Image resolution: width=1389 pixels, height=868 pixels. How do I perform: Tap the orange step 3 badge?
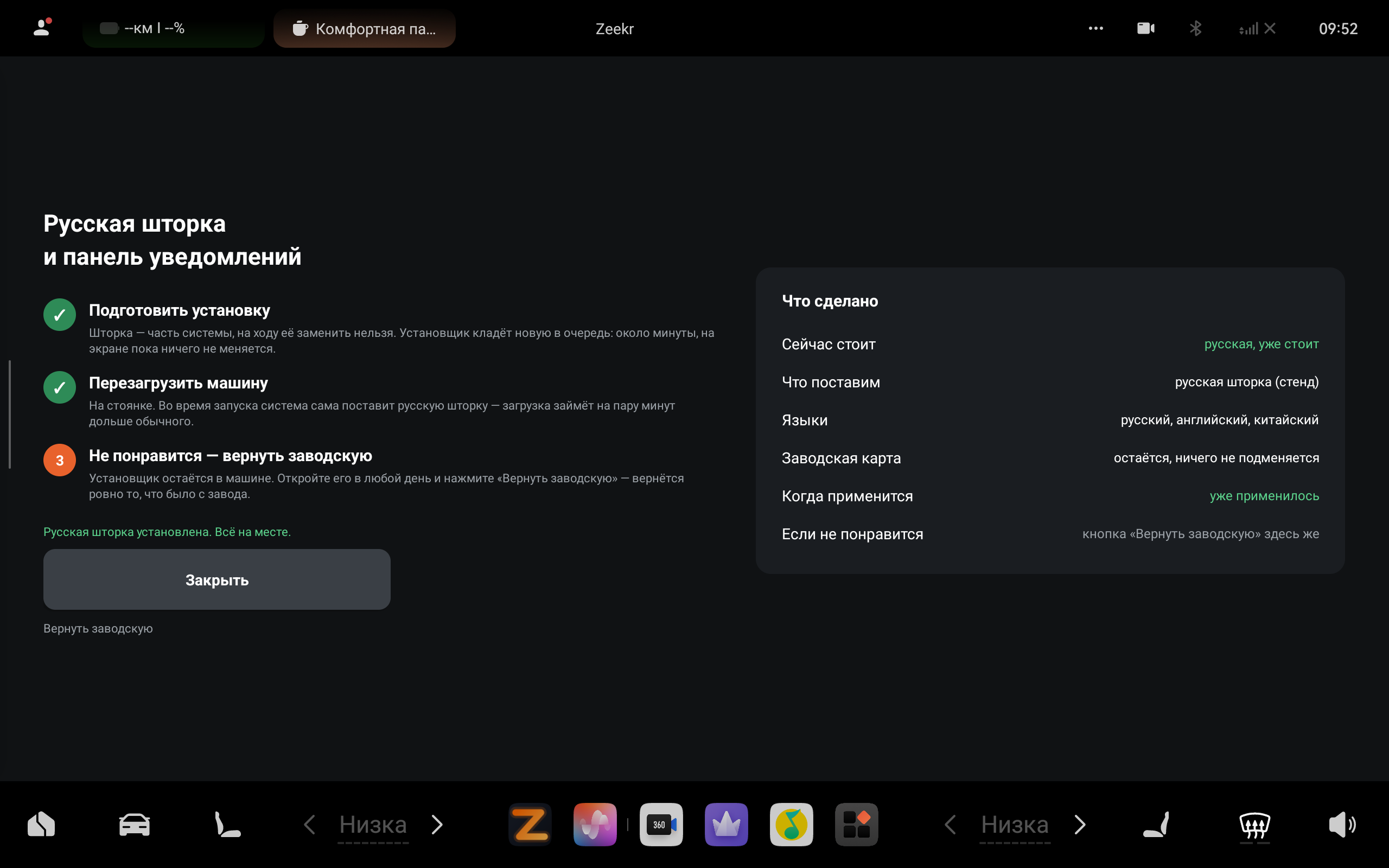pos(60,460)
